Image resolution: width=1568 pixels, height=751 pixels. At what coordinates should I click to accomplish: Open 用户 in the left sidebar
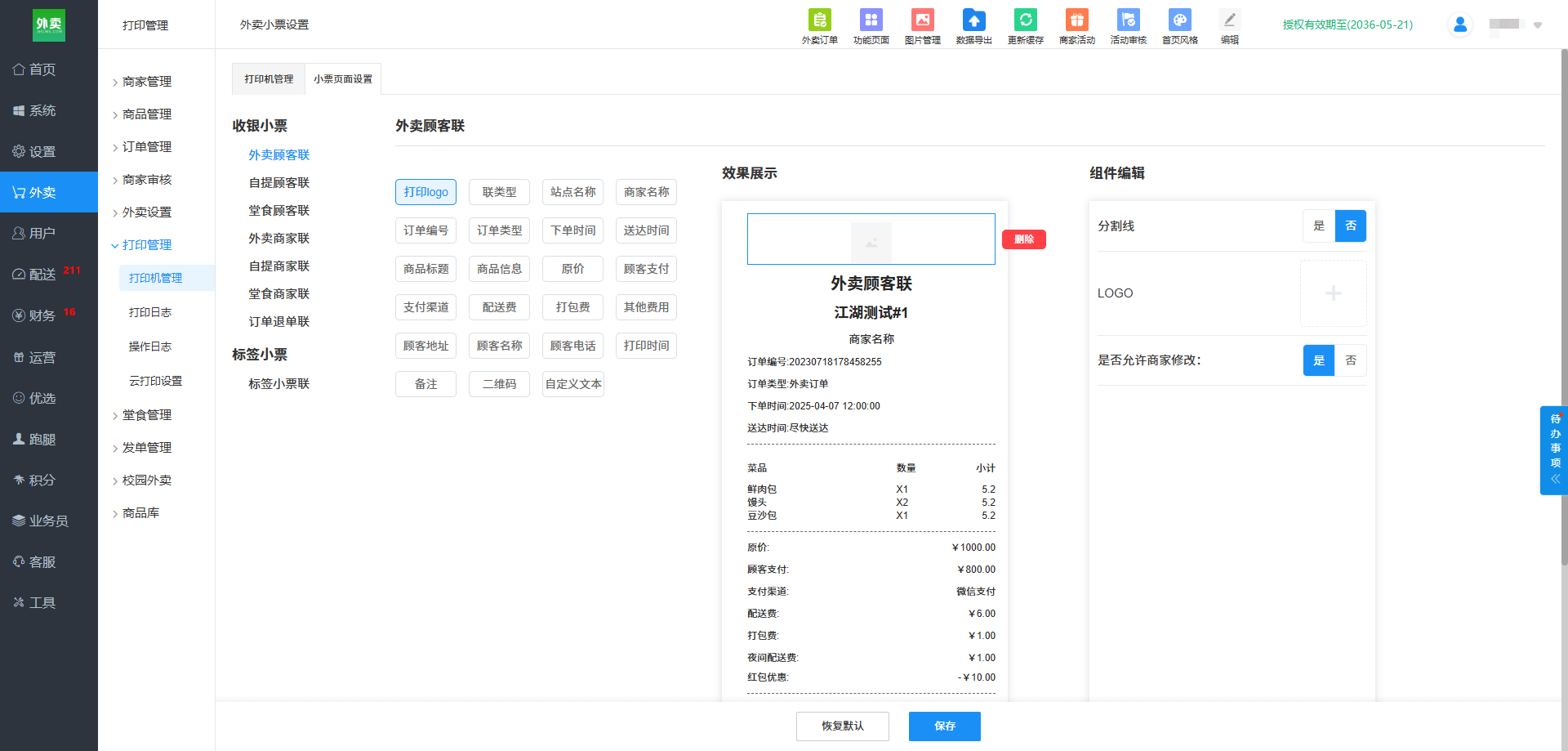49,233
